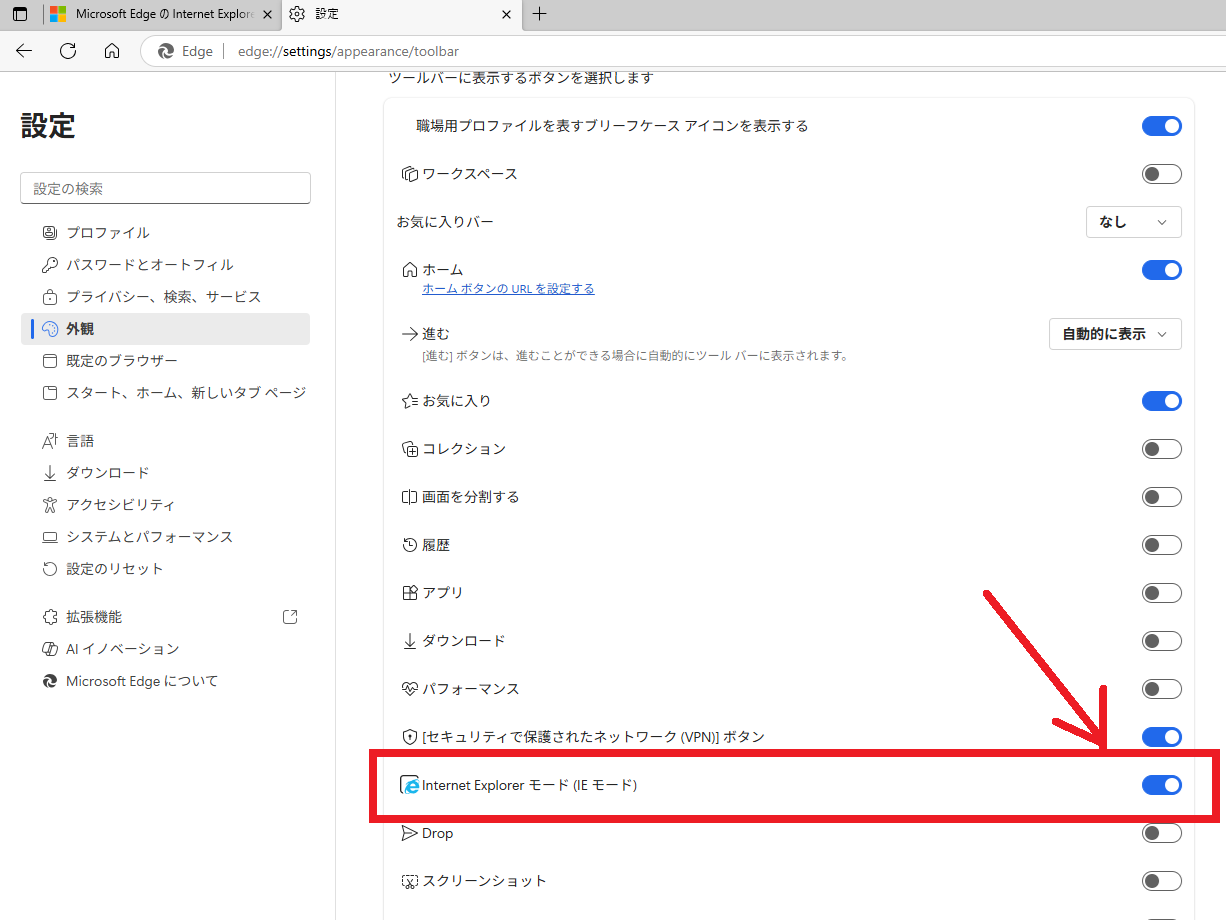Open external link icon beside 拡張機能
The height and width of the screenshot is (920, 1226).
coord(290,617)
